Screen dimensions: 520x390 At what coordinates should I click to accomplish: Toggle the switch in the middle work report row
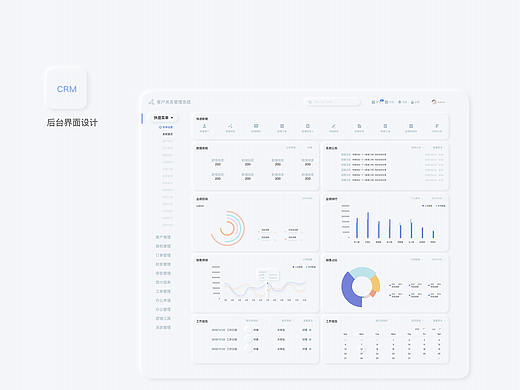248,339
